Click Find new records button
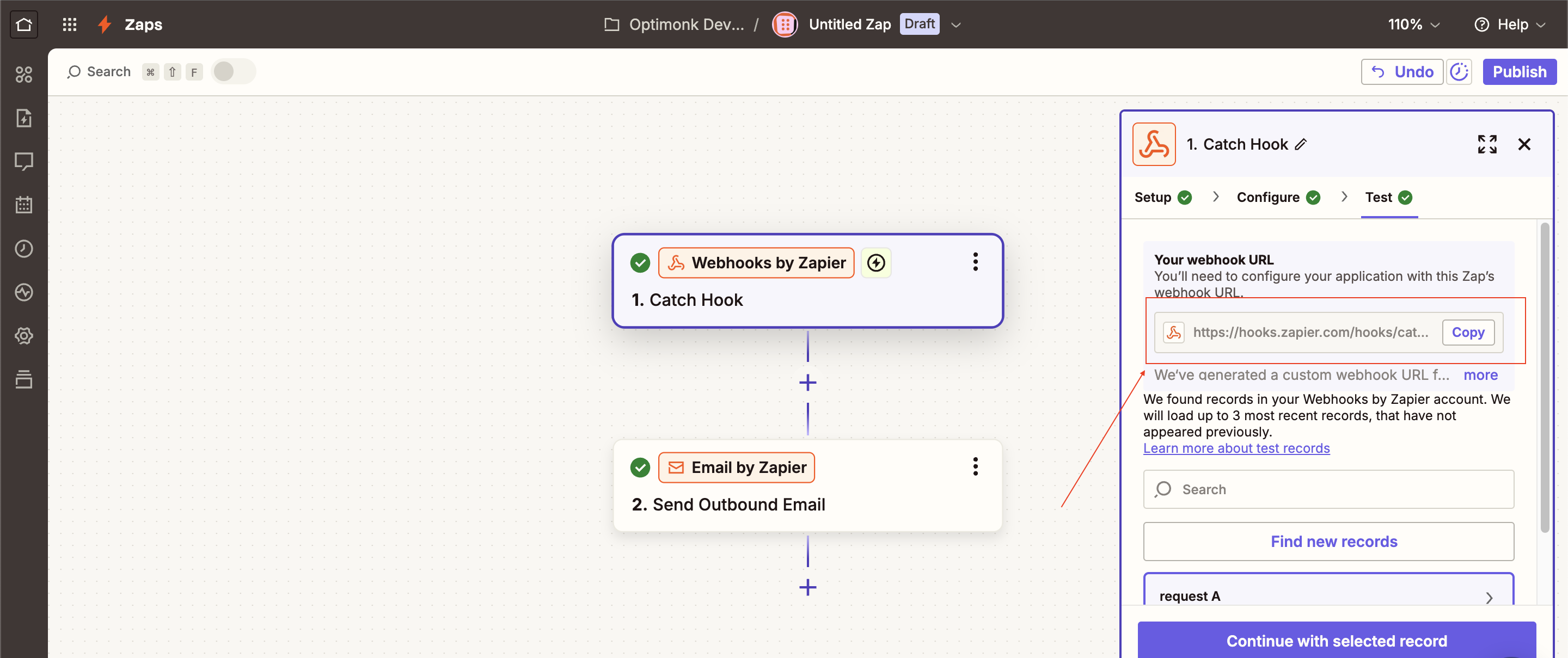Viewport: 1568px width, 658px height. pos(1328,541)
